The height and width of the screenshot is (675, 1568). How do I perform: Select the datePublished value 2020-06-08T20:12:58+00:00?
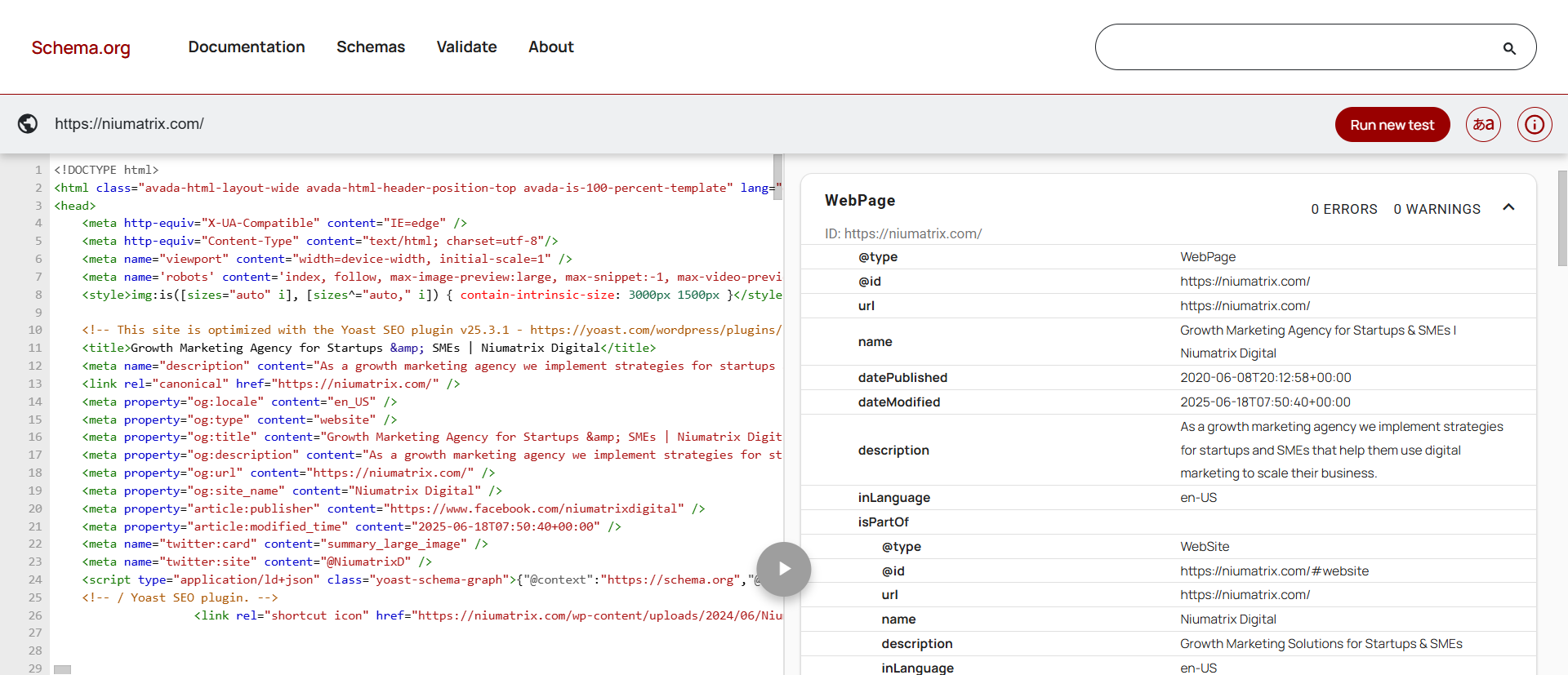click(1266, 378)
